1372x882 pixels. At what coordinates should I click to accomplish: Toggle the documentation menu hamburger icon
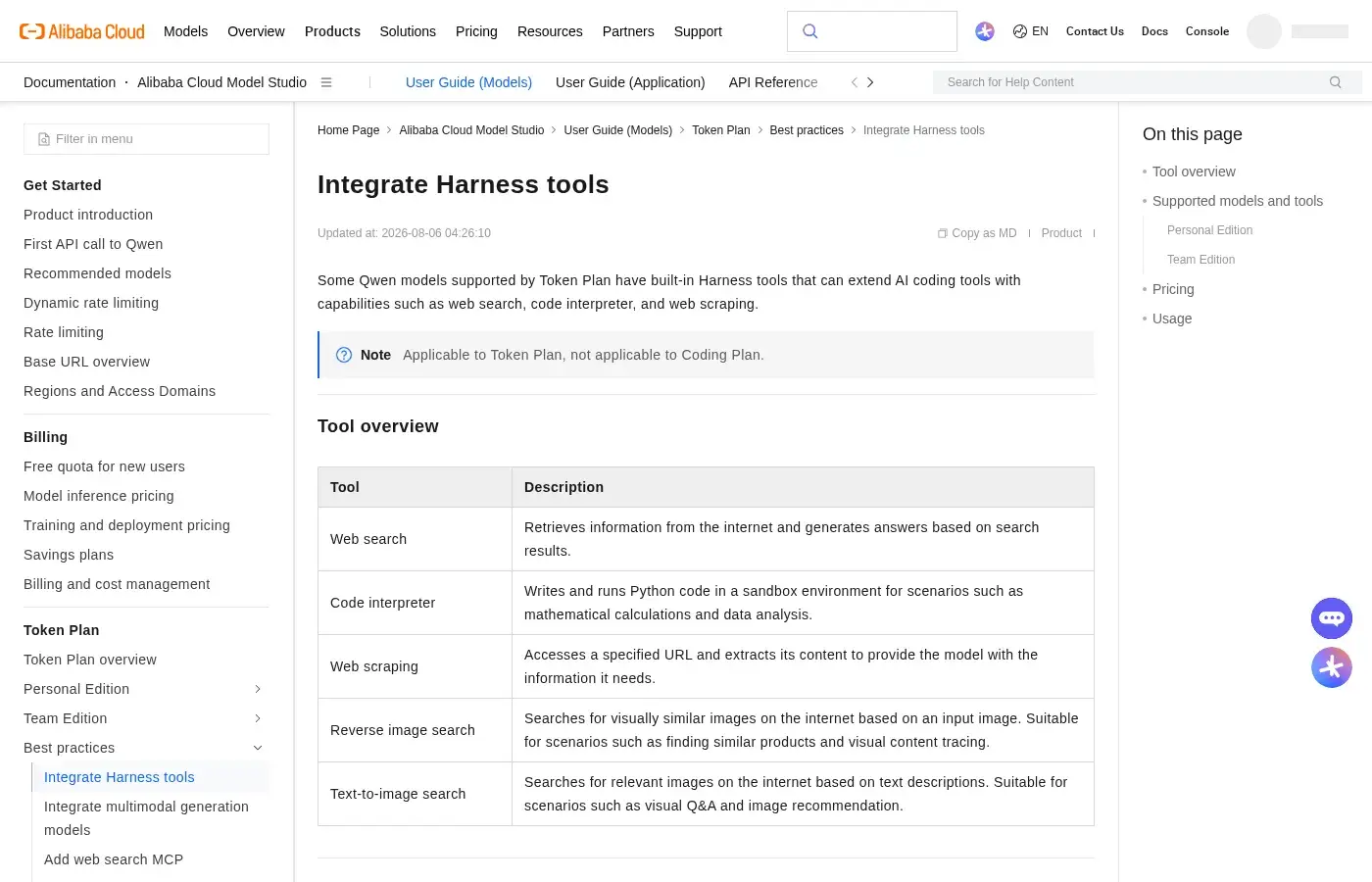(326, 82)
